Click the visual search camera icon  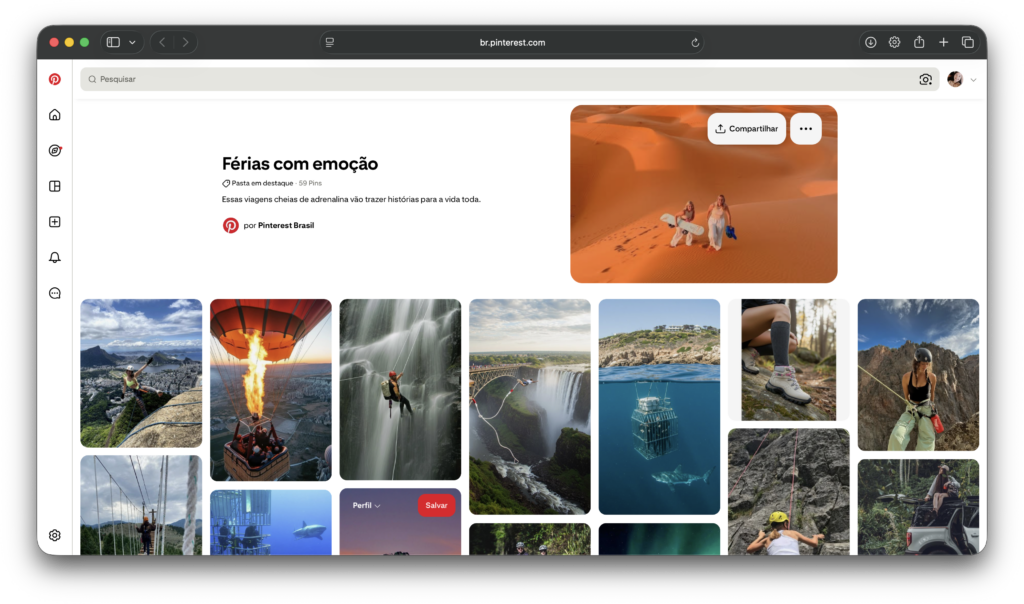click(x=925, y=80)
